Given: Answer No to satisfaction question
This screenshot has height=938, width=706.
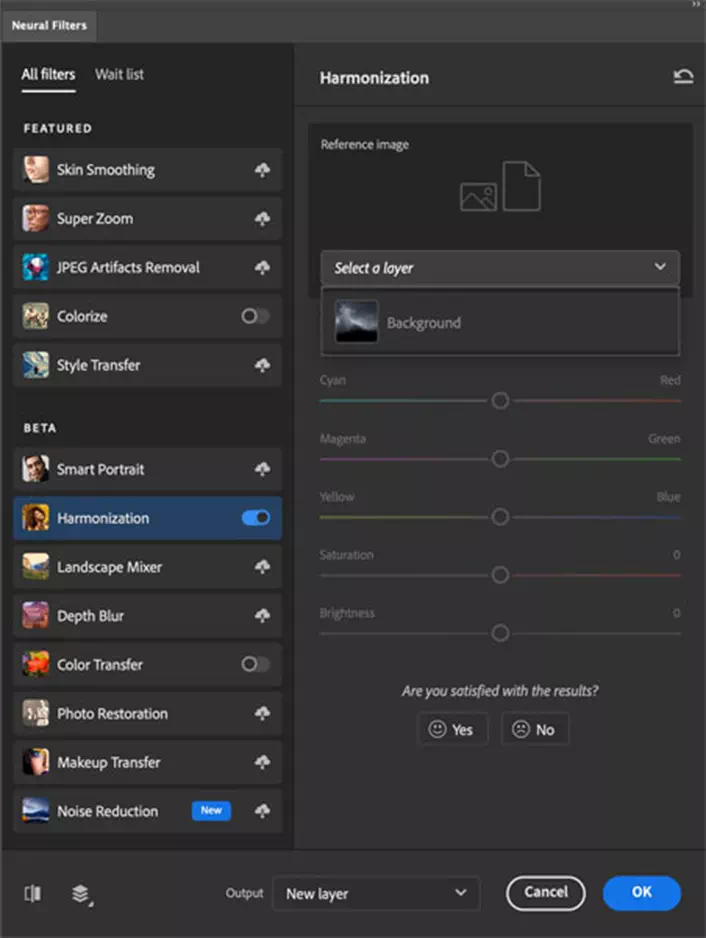Looking at the screenshot, I should coord(534,729).
